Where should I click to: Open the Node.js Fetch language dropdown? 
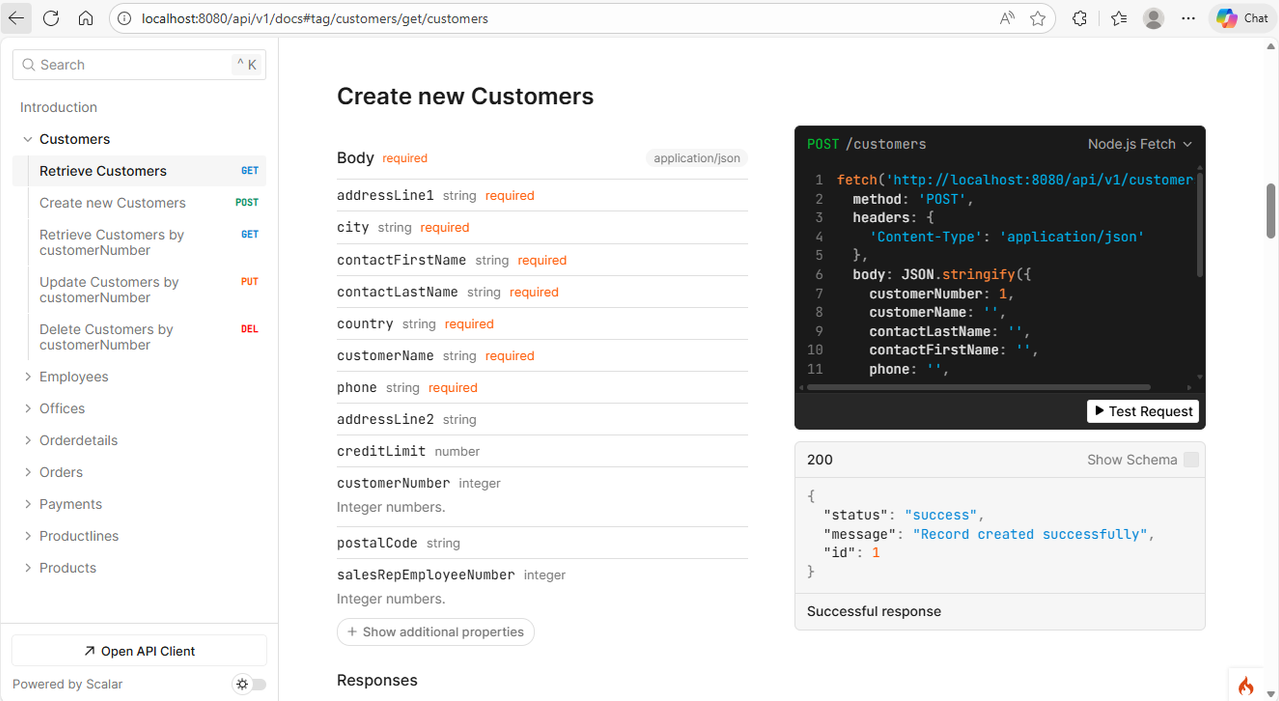(x=1140, y=144)
